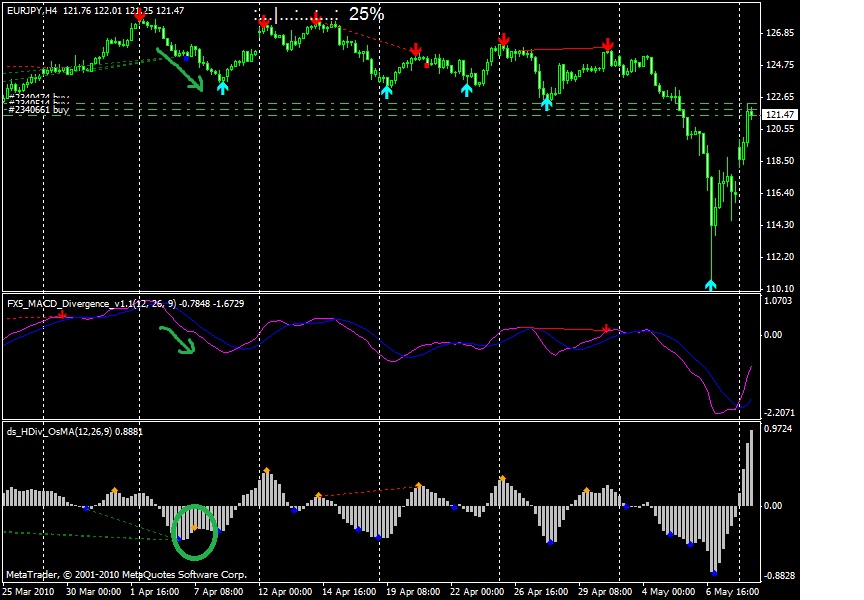Click the #2340661 buy order label
The image size is (864, 600).
[39, 110]
